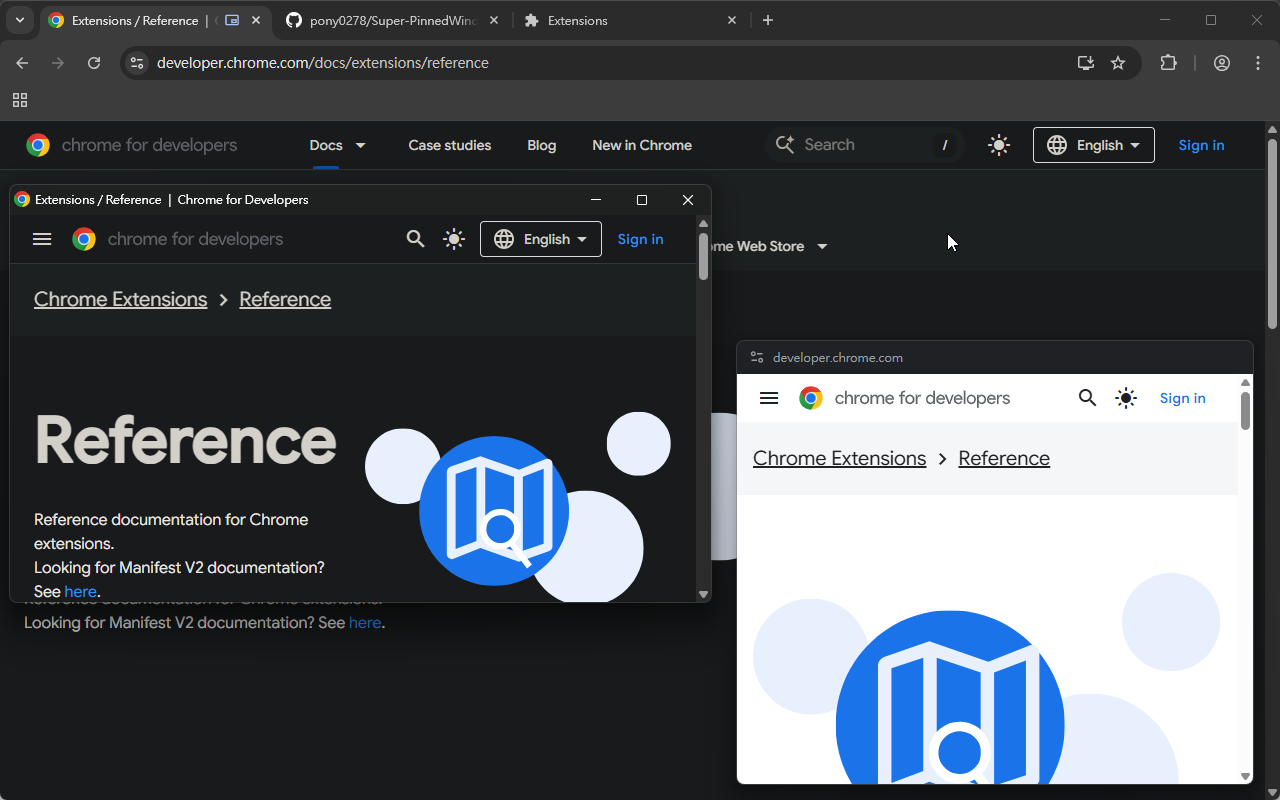Open the Extensions puzzle icon in the toolbar
The height and width of the screenshot is (800, 1280).
pos(1168,63)
